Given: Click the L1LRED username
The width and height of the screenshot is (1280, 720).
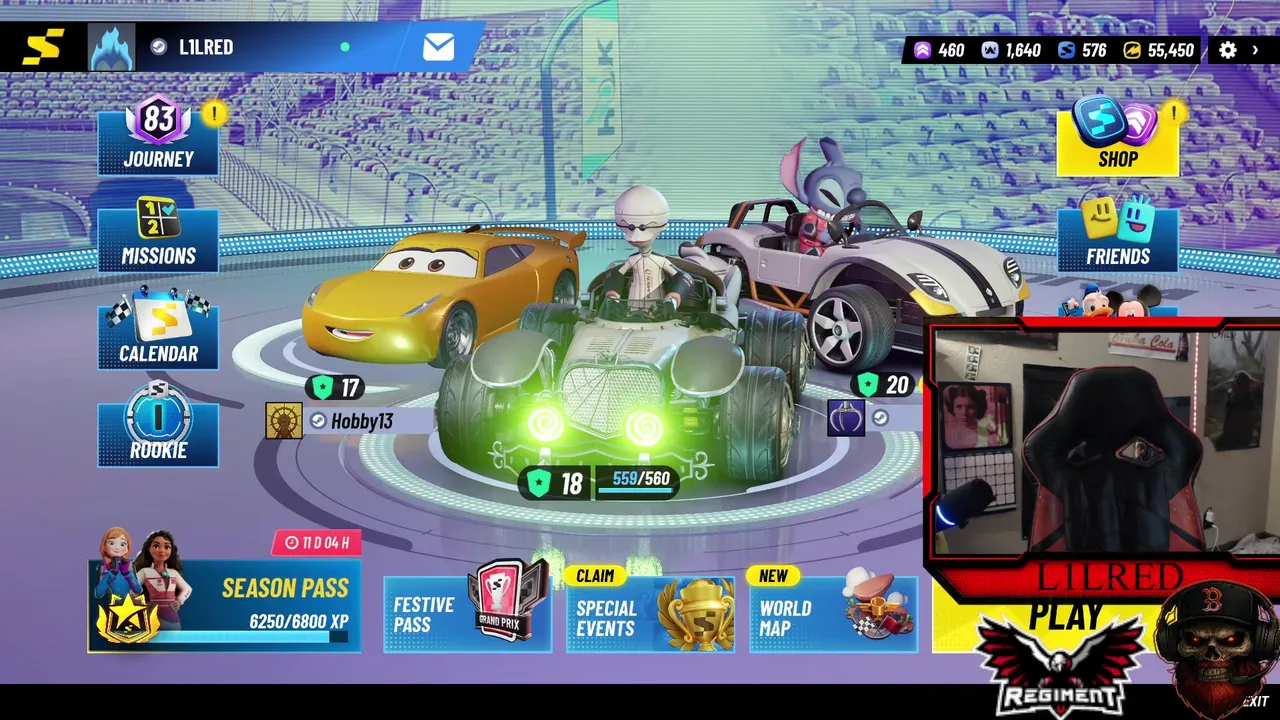Looking at the screenshot, I should [x=206, y=47].
